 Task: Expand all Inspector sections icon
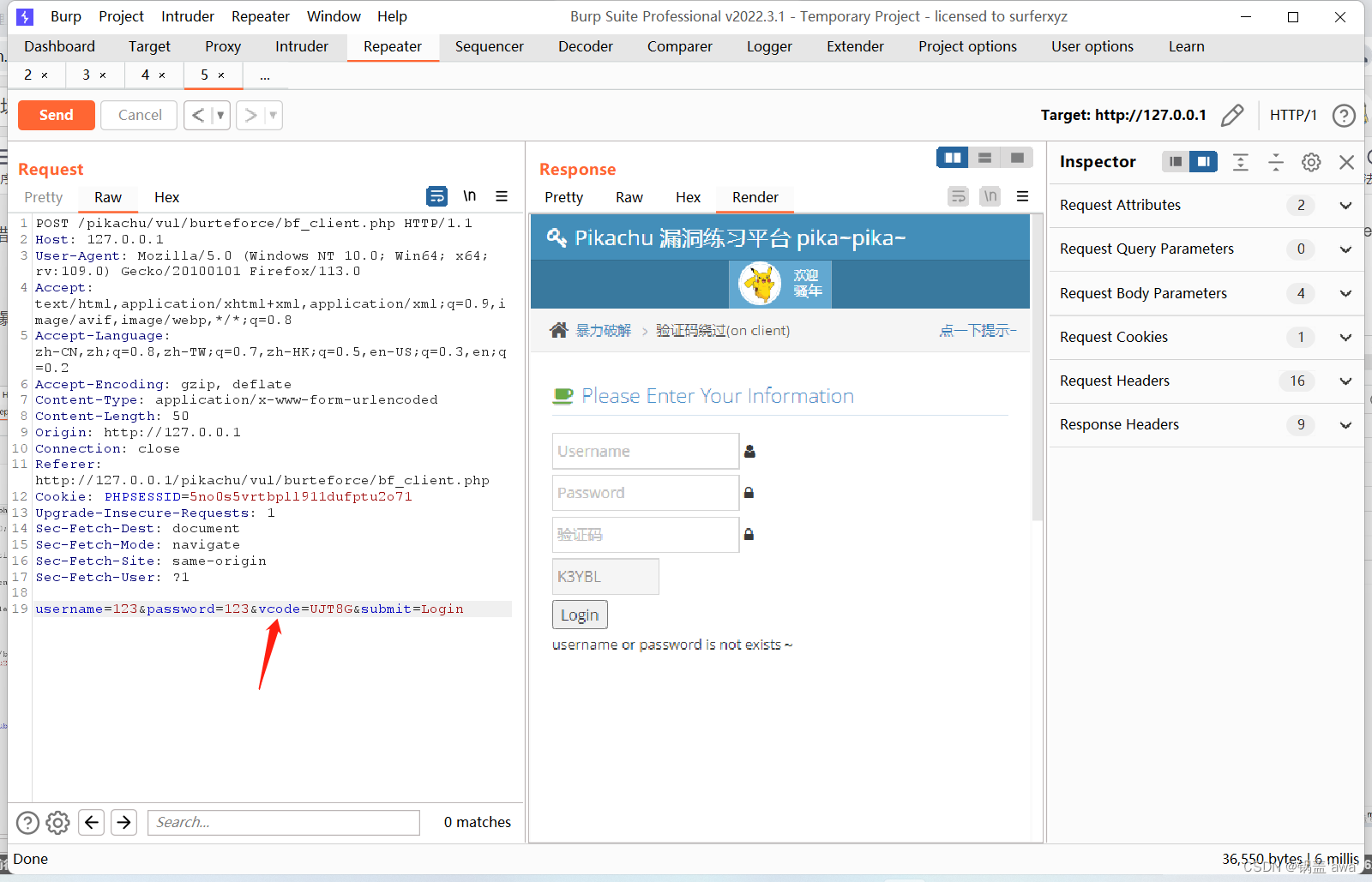(x=1240, y=162)
